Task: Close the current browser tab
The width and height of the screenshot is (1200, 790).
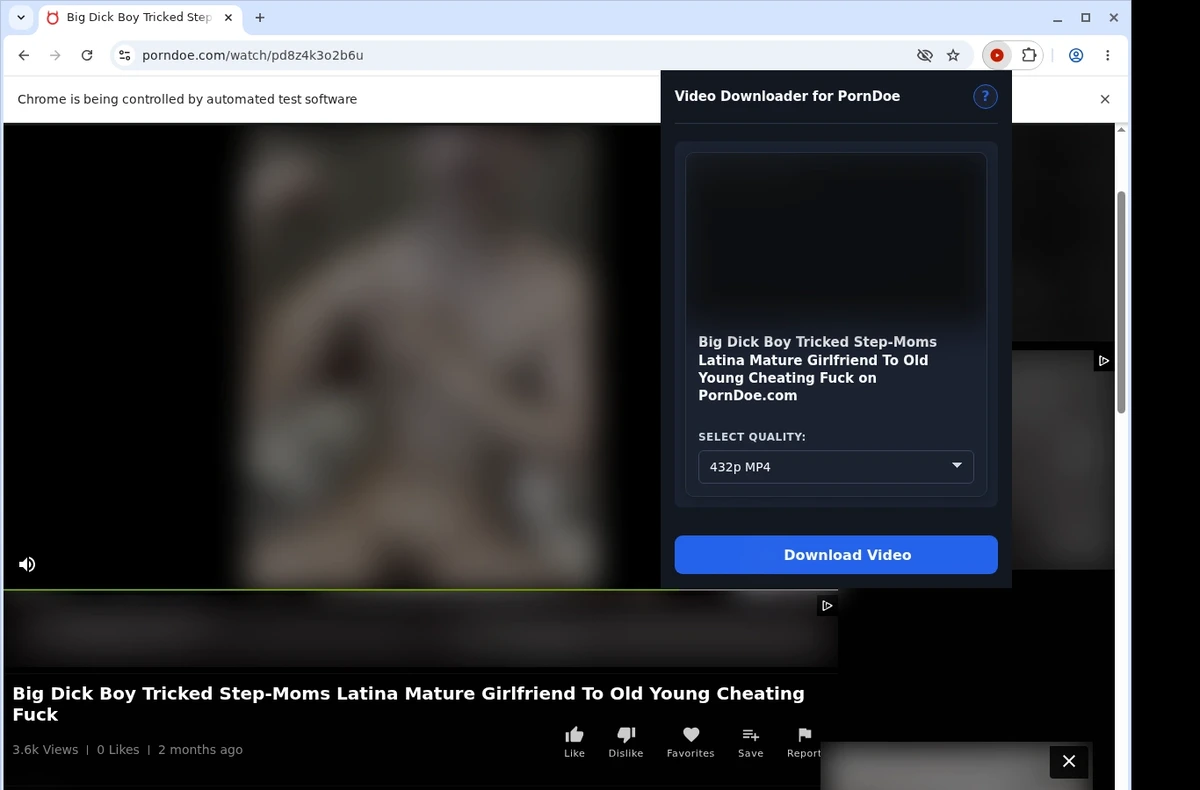Action: 228,17
